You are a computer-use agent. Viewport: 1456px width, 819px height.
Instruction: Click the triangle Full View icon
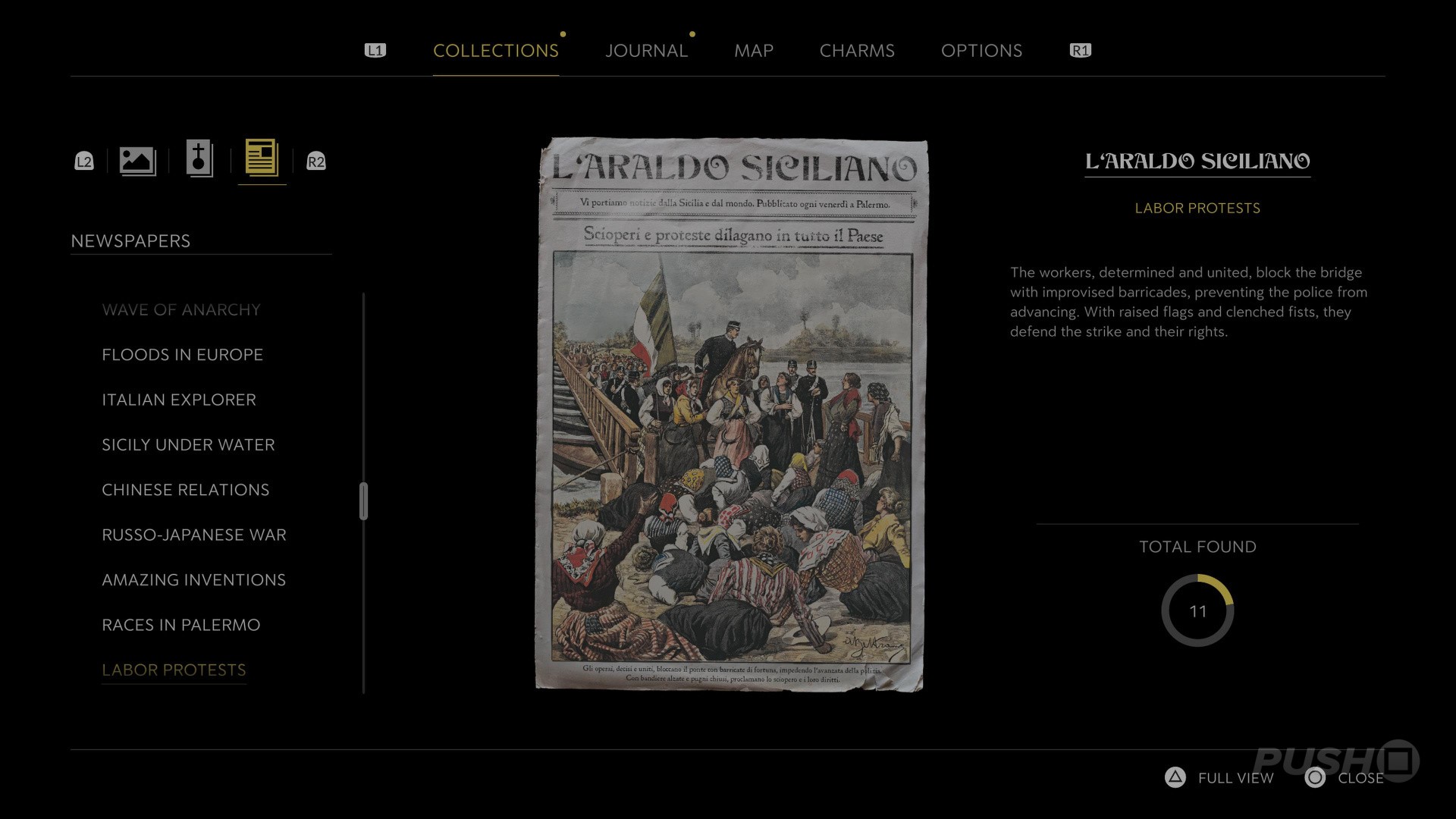click(1175, 777)
